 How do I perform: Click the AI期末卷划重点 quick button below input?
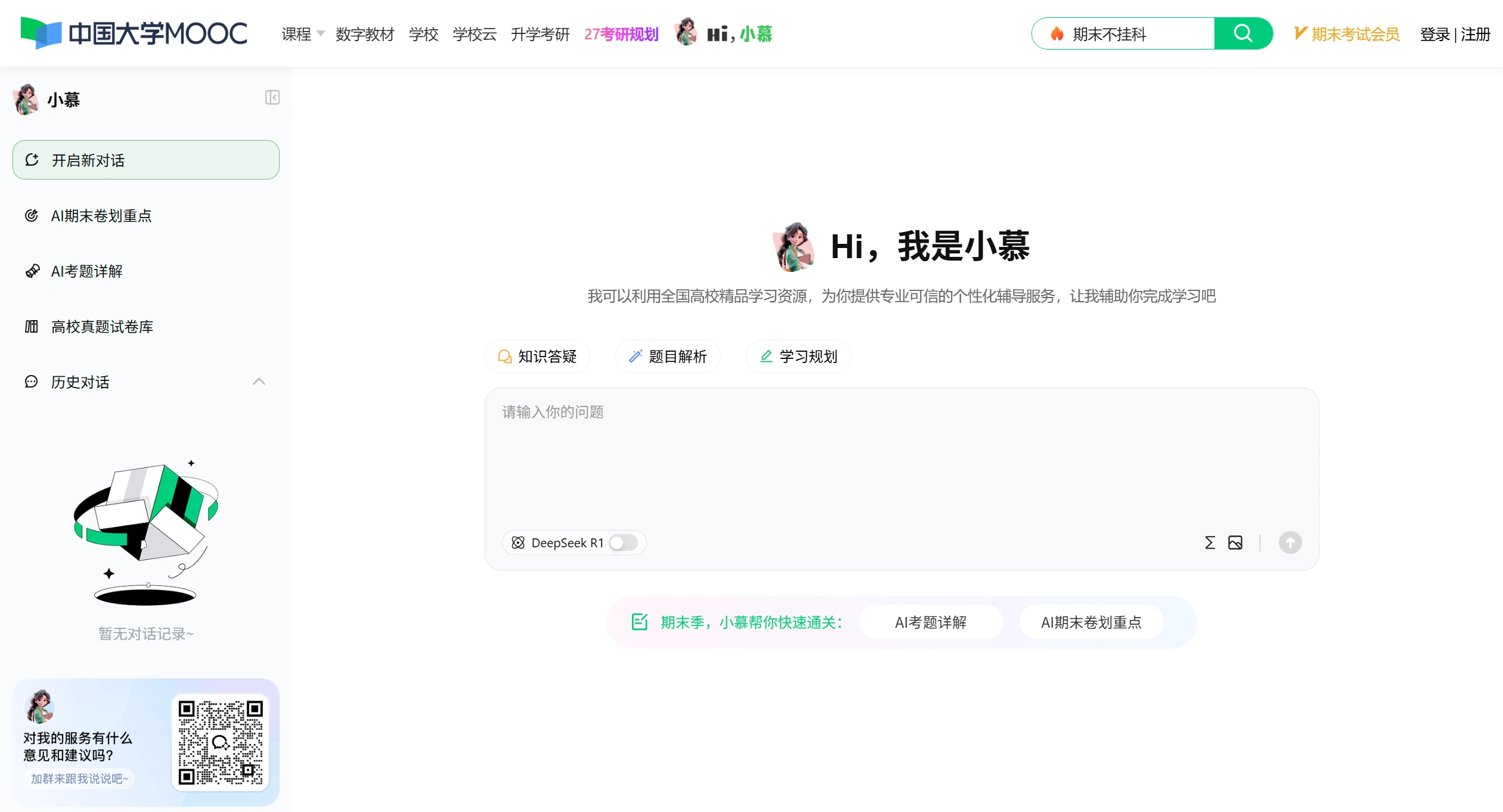tap(1091, 622)
